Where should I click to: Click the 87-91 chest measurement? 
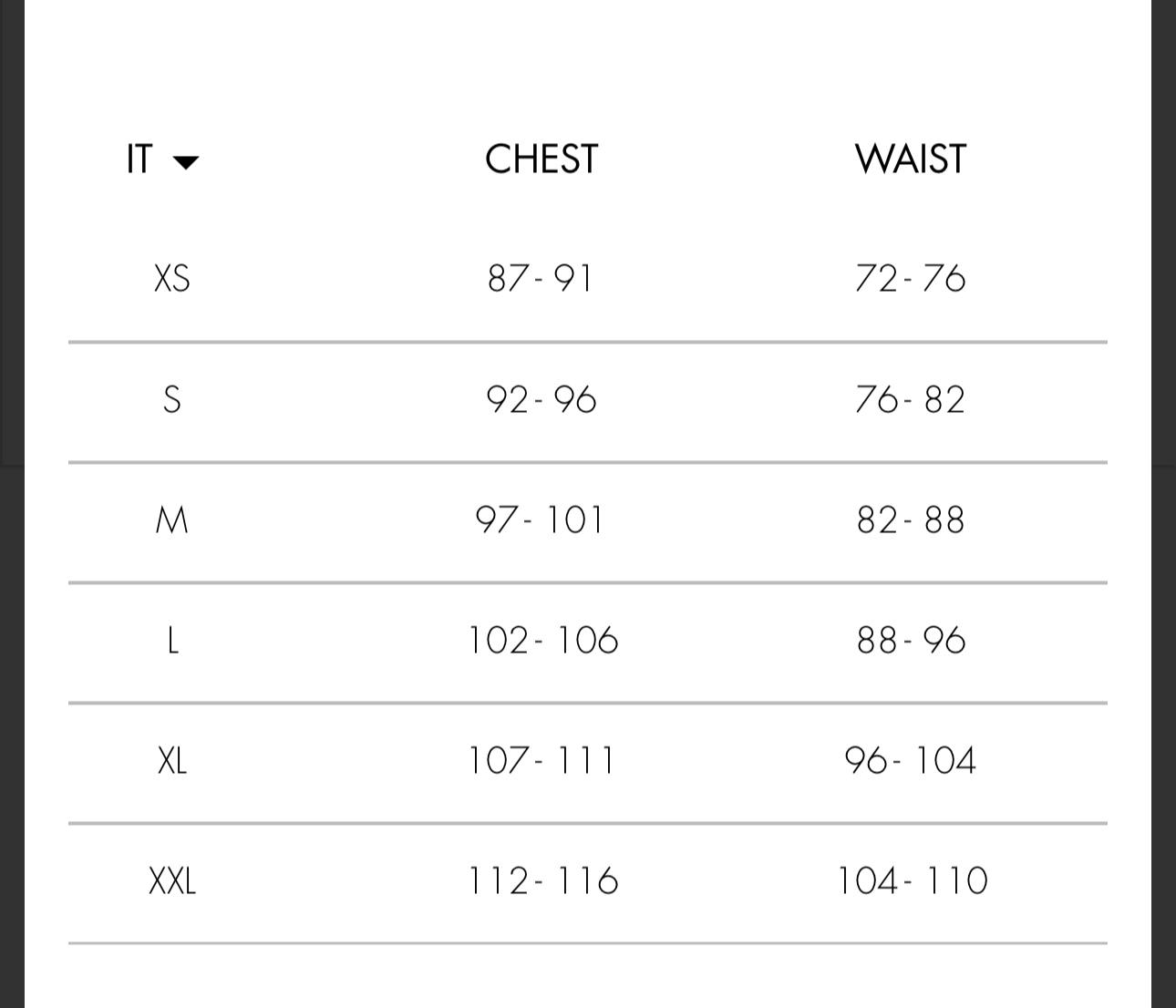541,278
